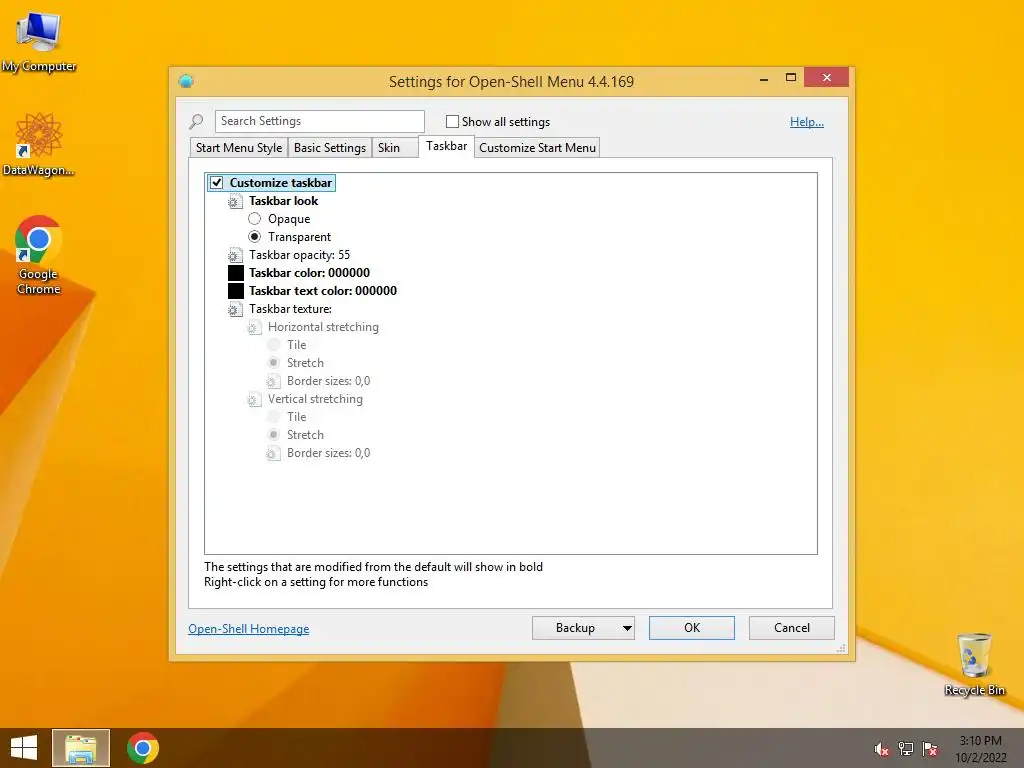Image resolution: width=1024 pixels, height=768 pixels.
Task: Click the Action Center flag icon
Action: pos(930,749)
